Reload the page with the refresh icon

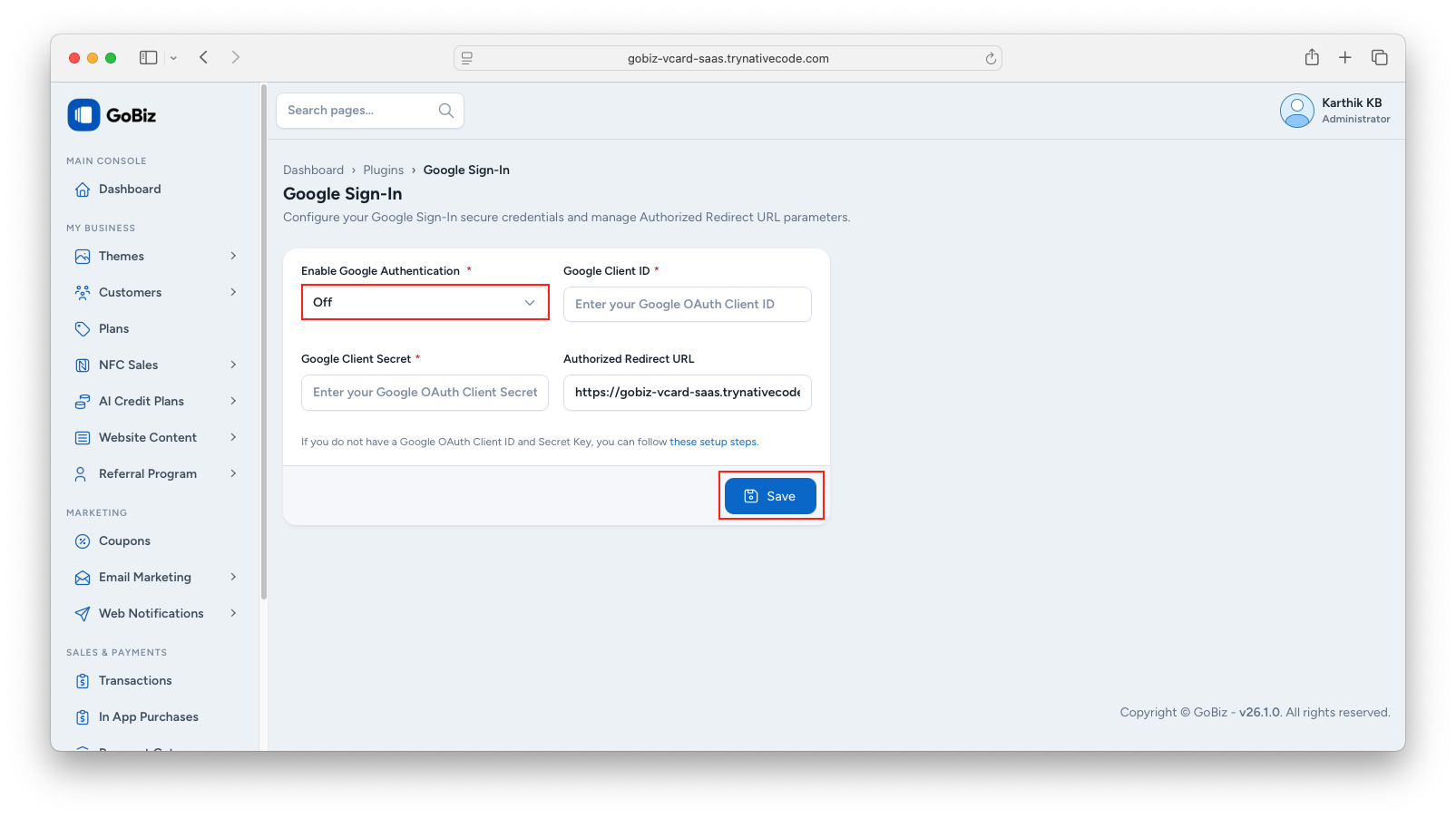991,58
